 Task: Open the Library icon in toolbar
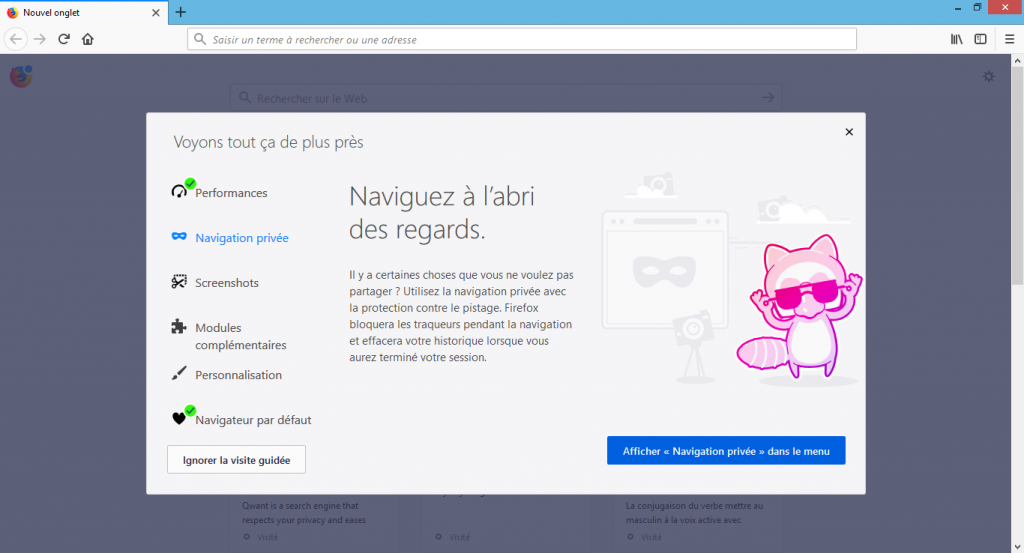(957, 39)
